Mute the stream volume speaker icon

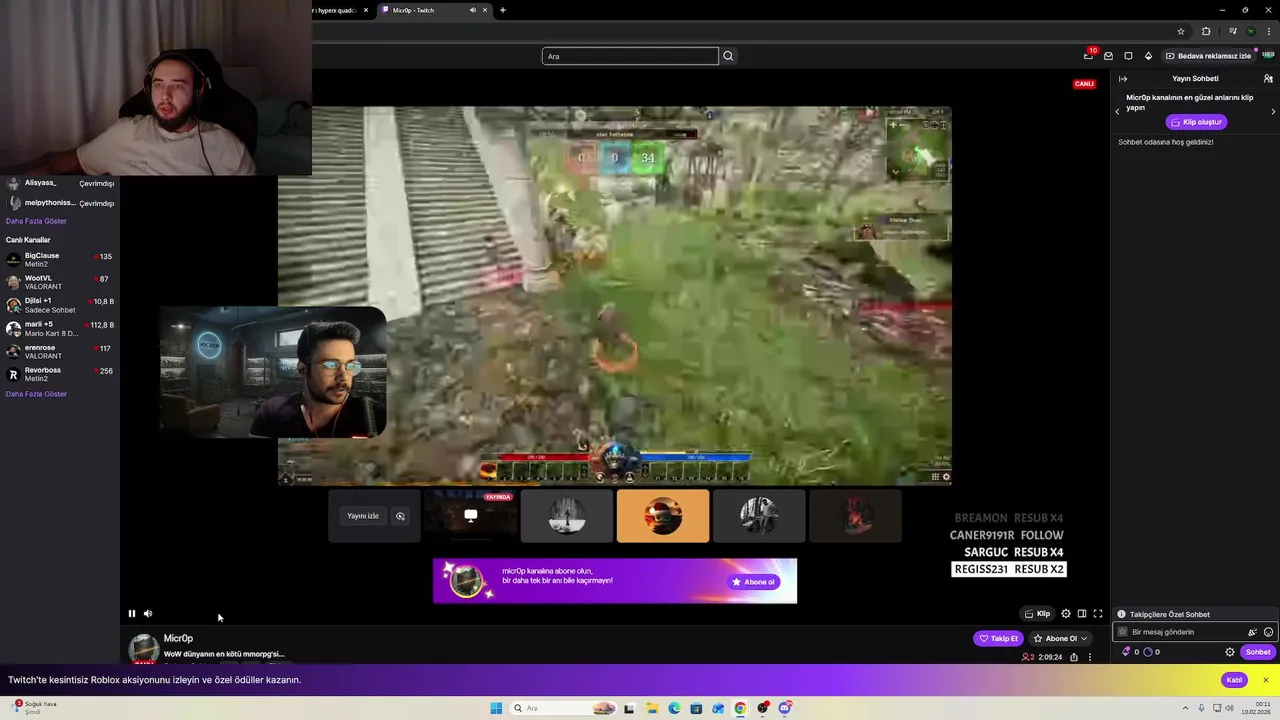pos(148,614)
